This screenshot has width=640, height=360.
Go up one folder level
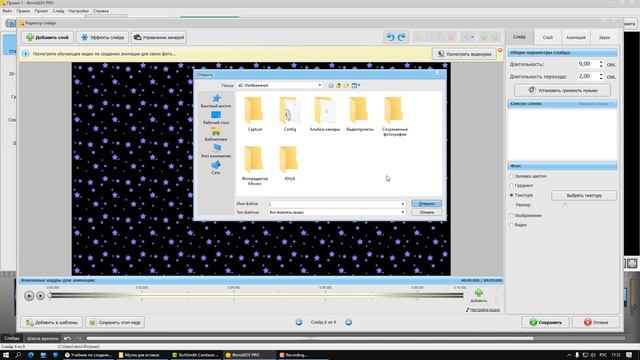[x=338, y=85]
